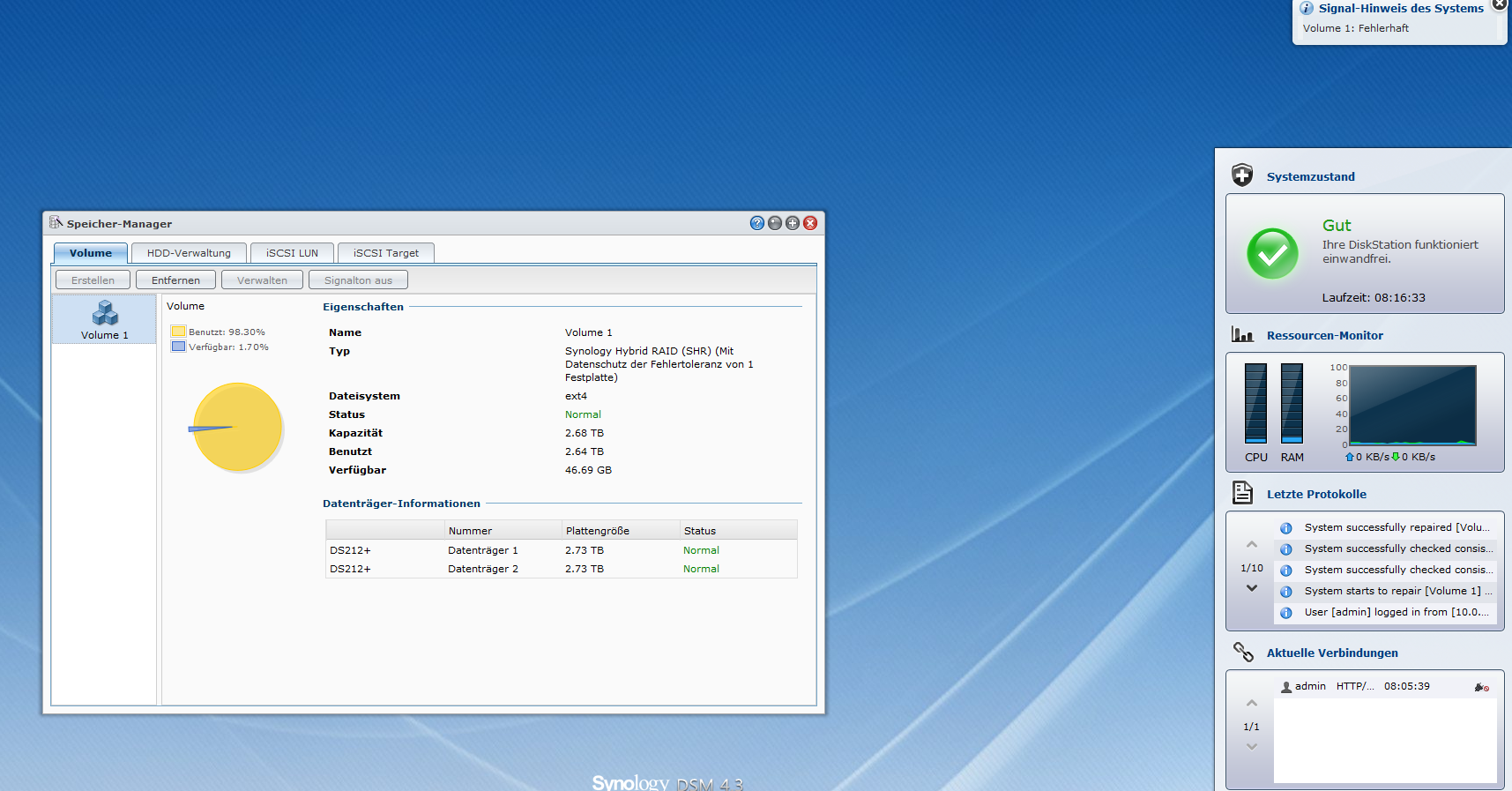Image resolution: width=1512 pixels, height=791 pixels.
Task: Click the connection time '08:05:39'
Action: point(1407,686)
